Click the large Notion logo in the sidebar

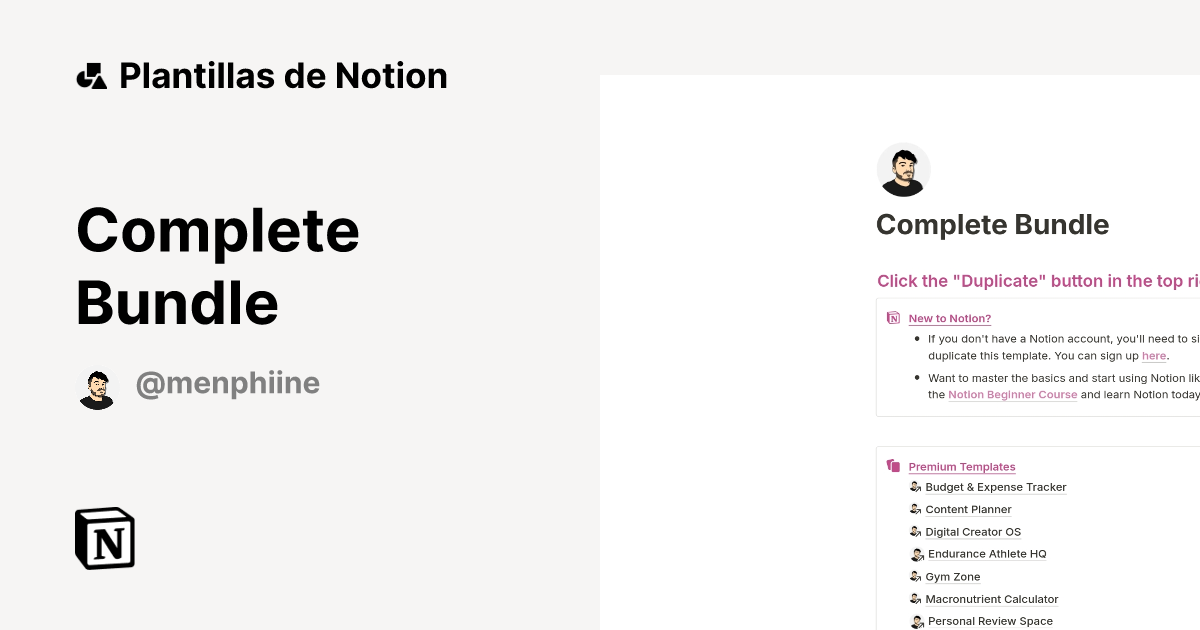point(104,538)
